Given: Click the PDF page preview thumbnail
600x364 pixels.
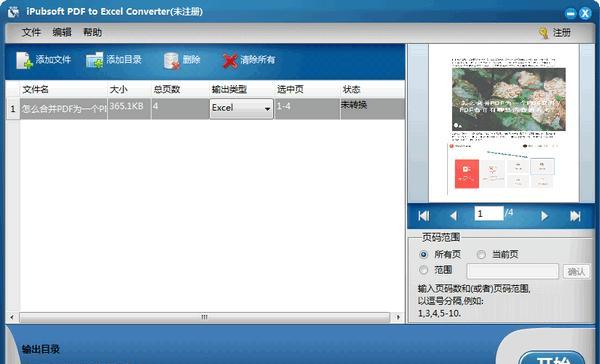Looking at the screenshot, I should tap(504, 123).
